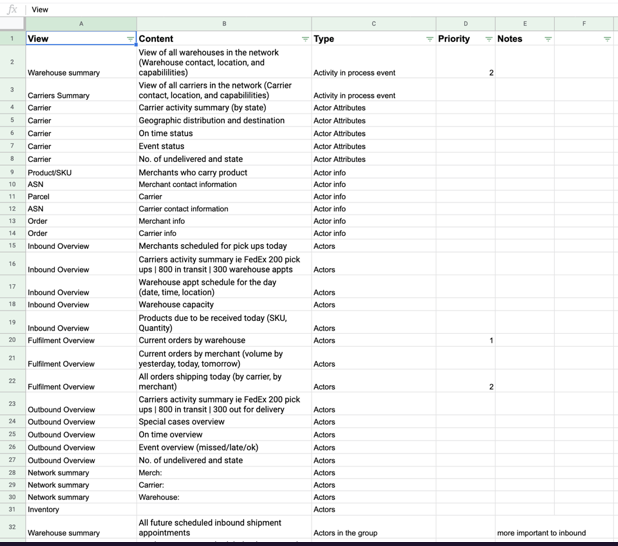The height and width of the screenshot is (546, 618).
Task: Select the 'Merch:' cell
Action: (x=224, y=472)
